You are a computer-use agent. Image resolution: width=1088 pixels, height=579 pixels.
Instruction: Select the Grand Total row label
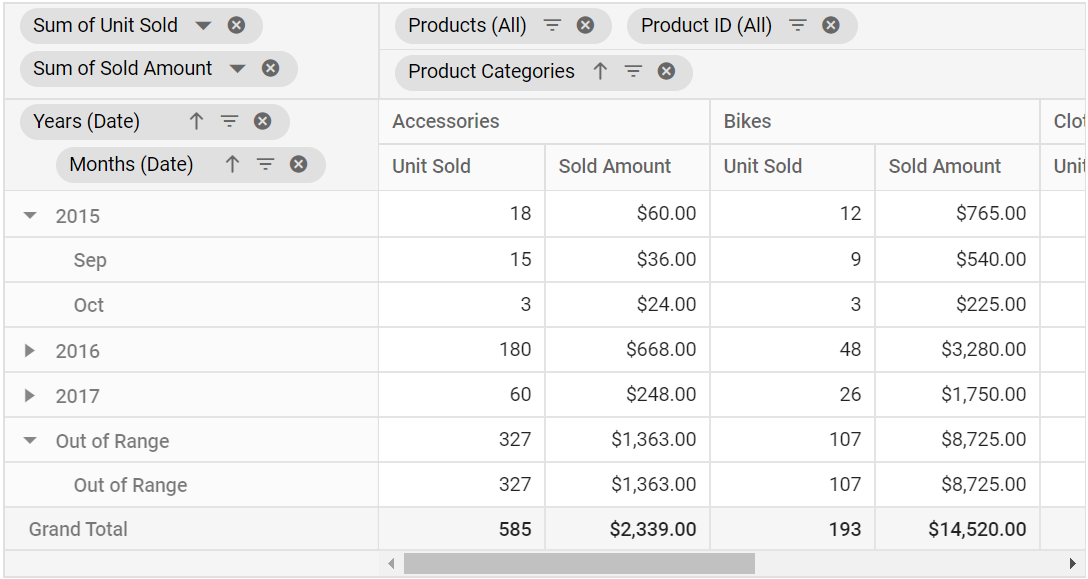tap(78, 529)
